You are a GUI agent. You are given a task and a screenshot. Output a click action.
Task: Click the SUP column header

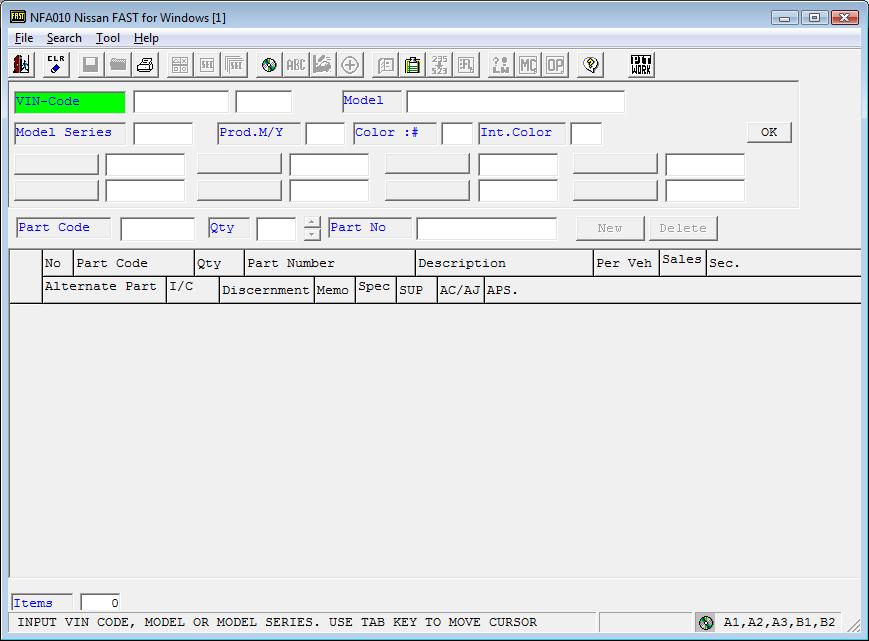(416, 289)
